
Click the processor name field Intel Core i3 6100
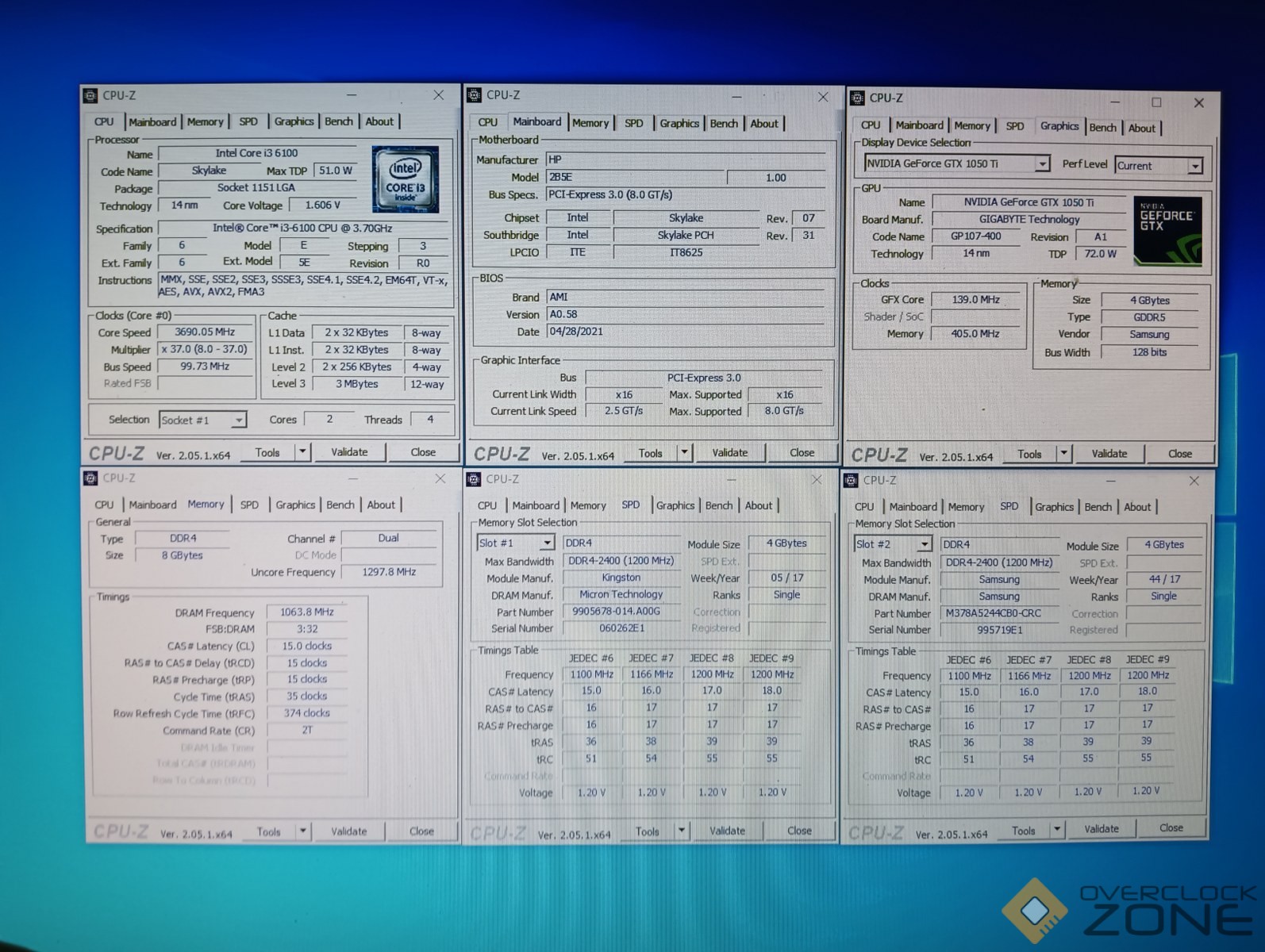coord(256,153)
